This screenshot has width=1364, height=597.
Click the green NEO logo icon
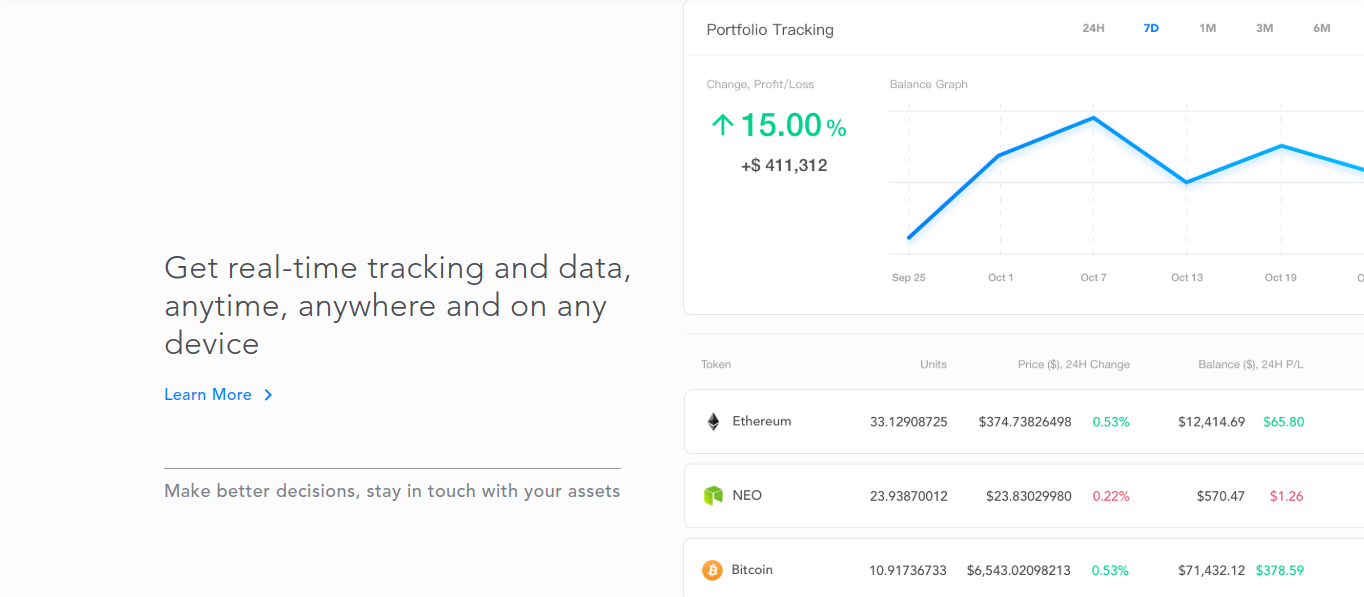[x=713, y=496]
